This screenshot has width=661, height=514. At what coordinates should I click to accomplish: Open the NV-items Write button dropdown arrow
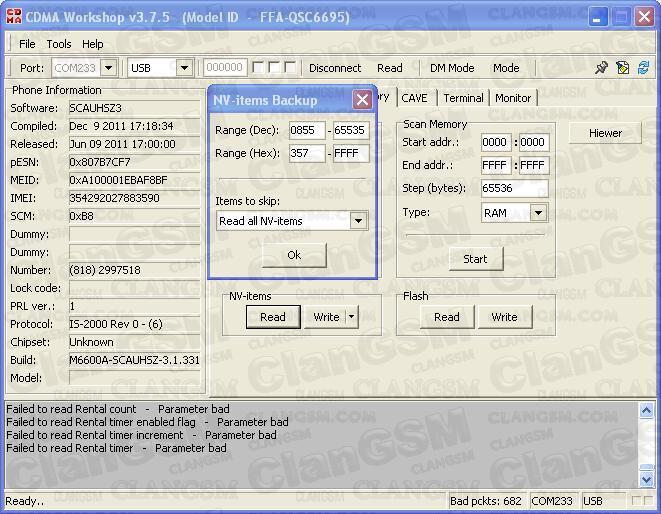click(x=352, y=317)
